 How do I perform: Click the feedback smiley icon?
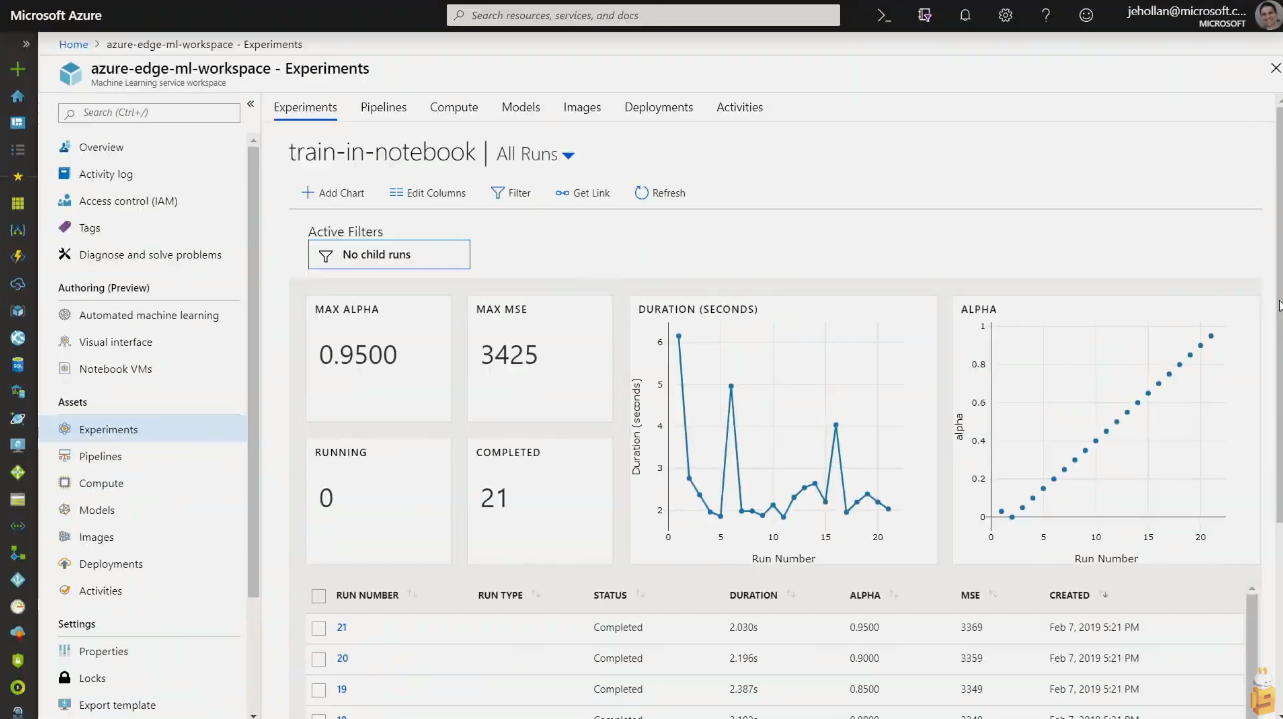[1086, 15]
